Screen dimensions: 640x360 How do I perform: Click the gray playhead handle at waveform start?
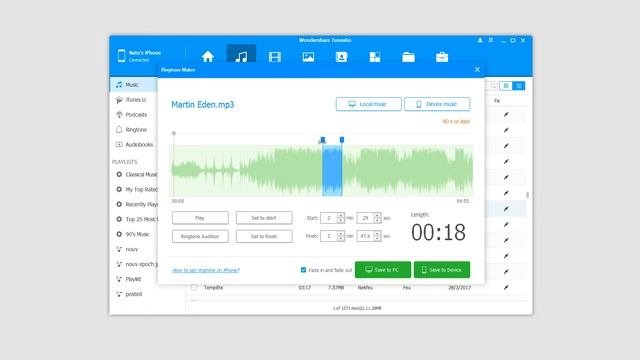point(174,133)
